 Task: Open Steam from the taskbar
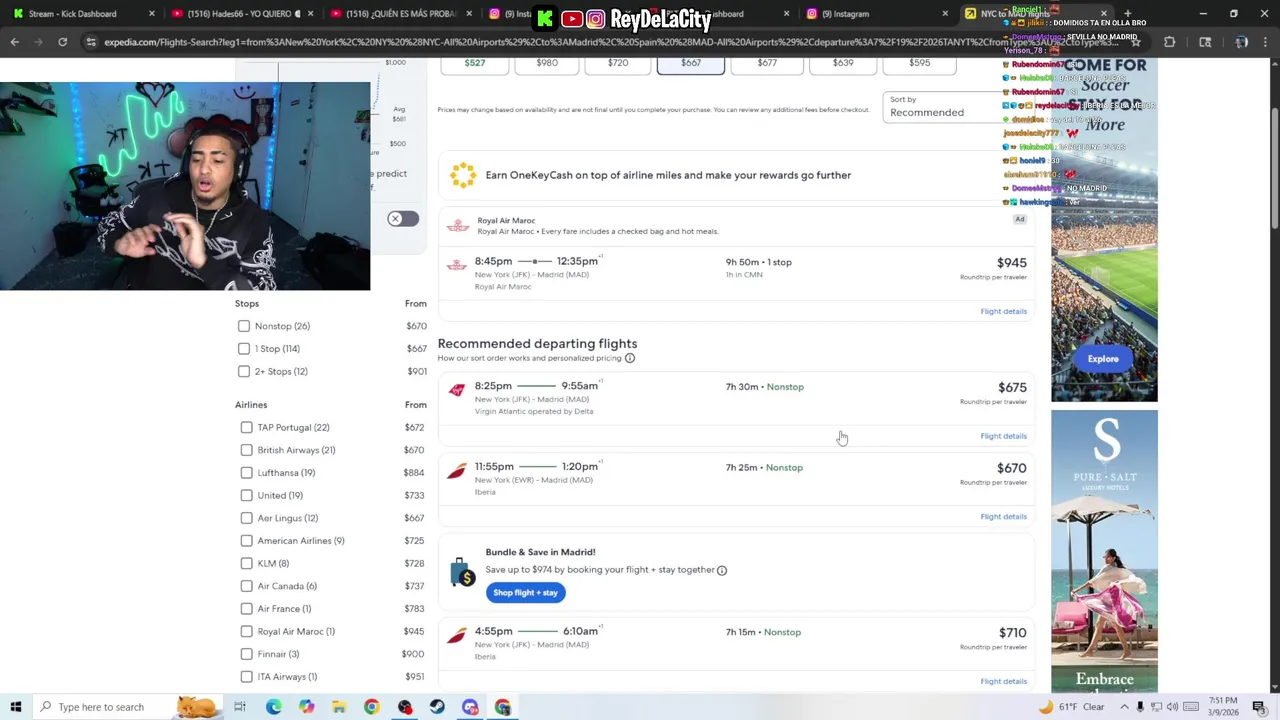click(437, 707)
